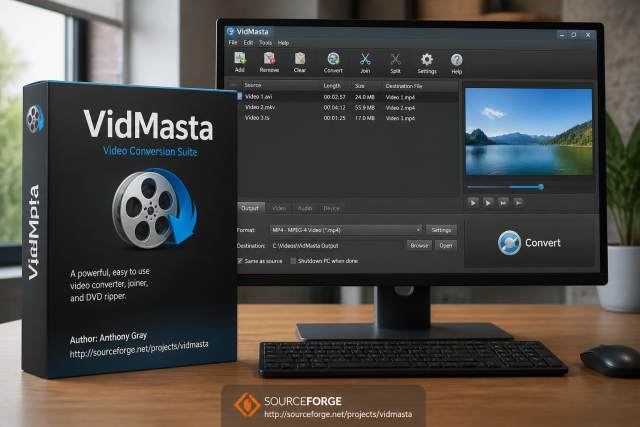640x427 pixels.
Task: Expand the Format MP4 dropdown
Action: pyautogui.click(x=346, y=230)
